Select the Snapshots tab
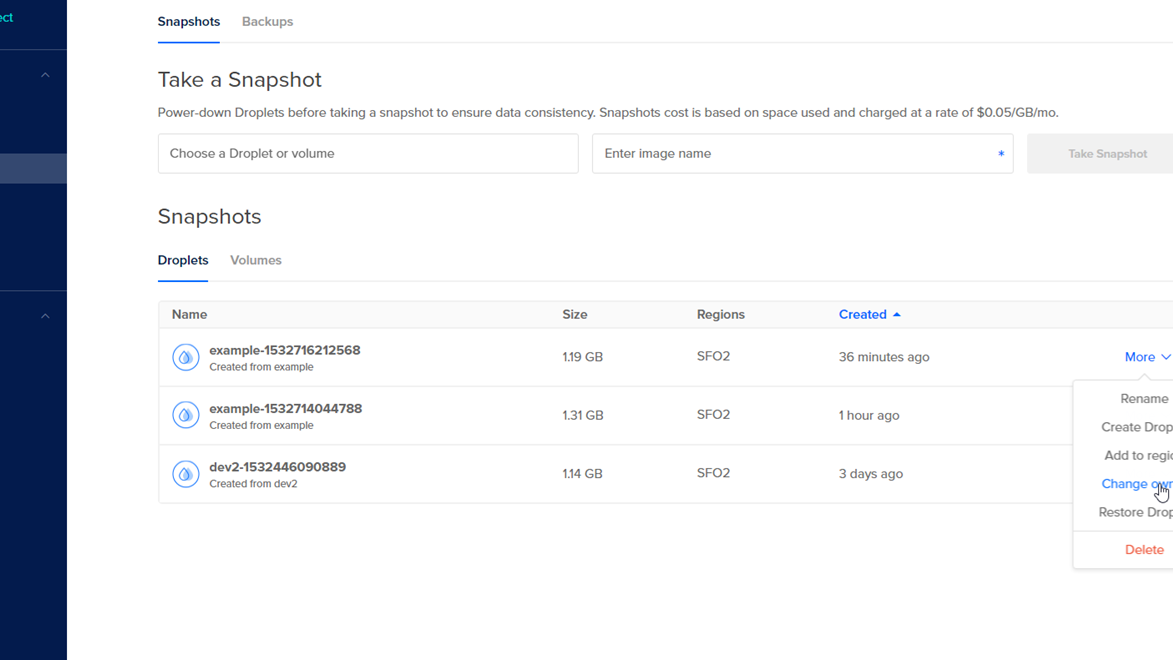The width and height of the screenshot is (1173, 660). click(x=189, y=22)
